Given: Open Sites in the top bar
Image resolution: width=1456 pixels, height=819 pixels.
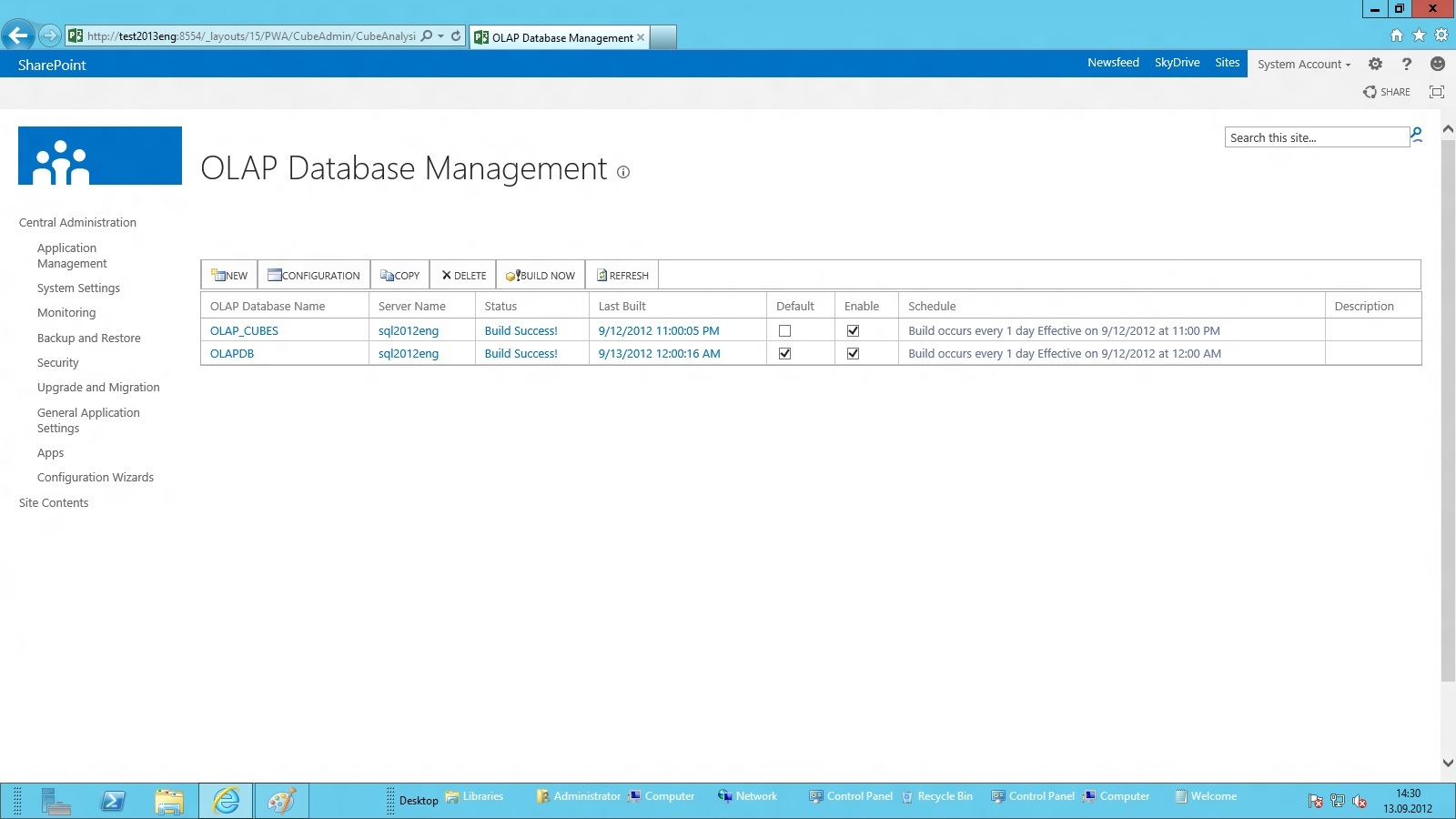Looking at the screenshot, I should [x=1227, y=63].
